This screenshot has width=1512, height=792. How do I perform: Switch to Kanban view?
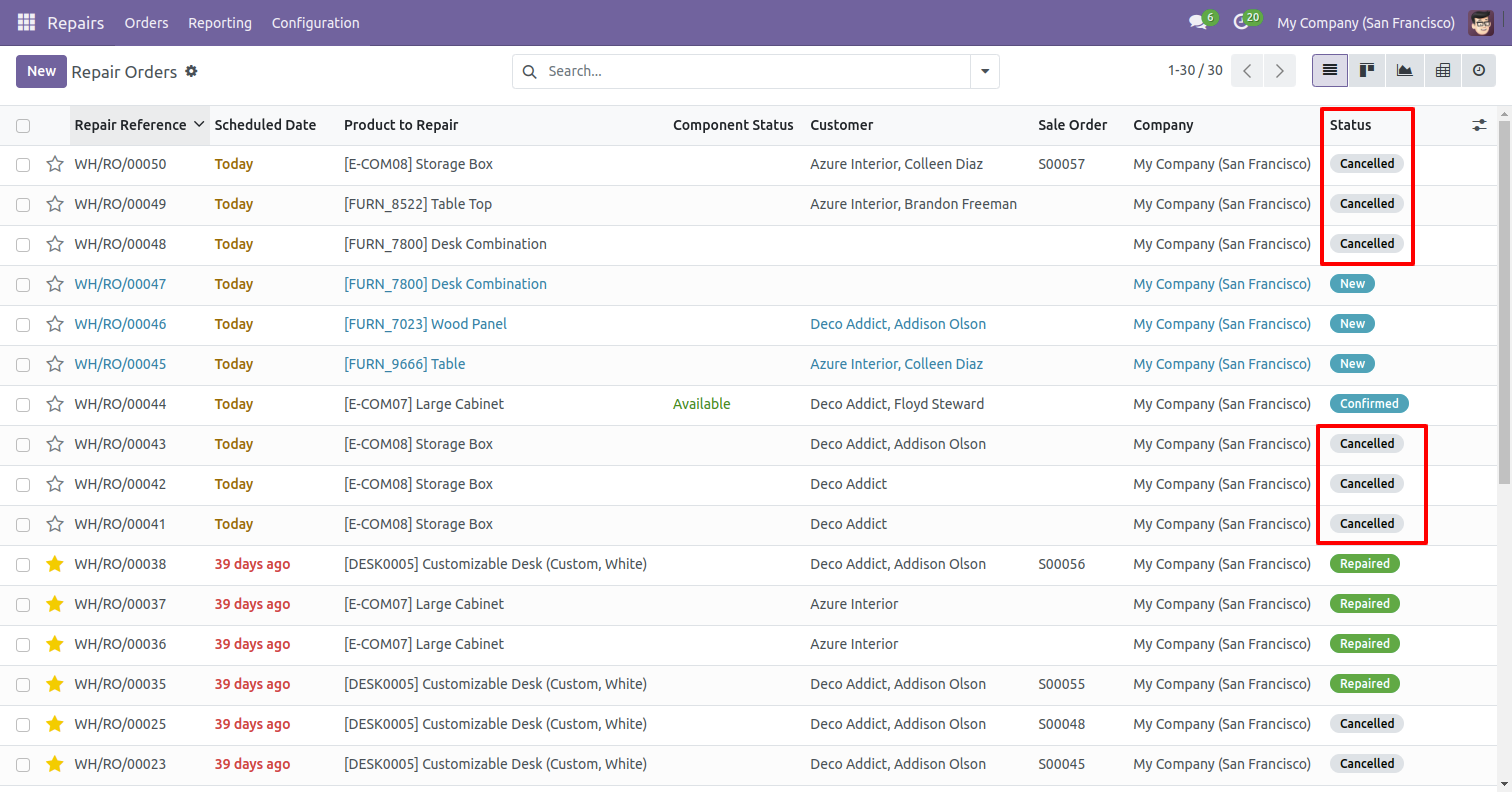pyautogui.click(x=1366, y=71)
